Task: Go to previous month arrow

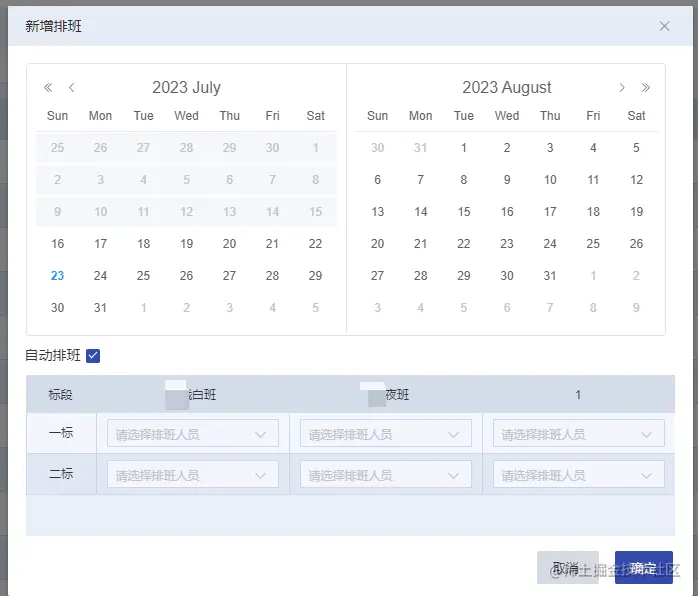Action: (72, 88)
